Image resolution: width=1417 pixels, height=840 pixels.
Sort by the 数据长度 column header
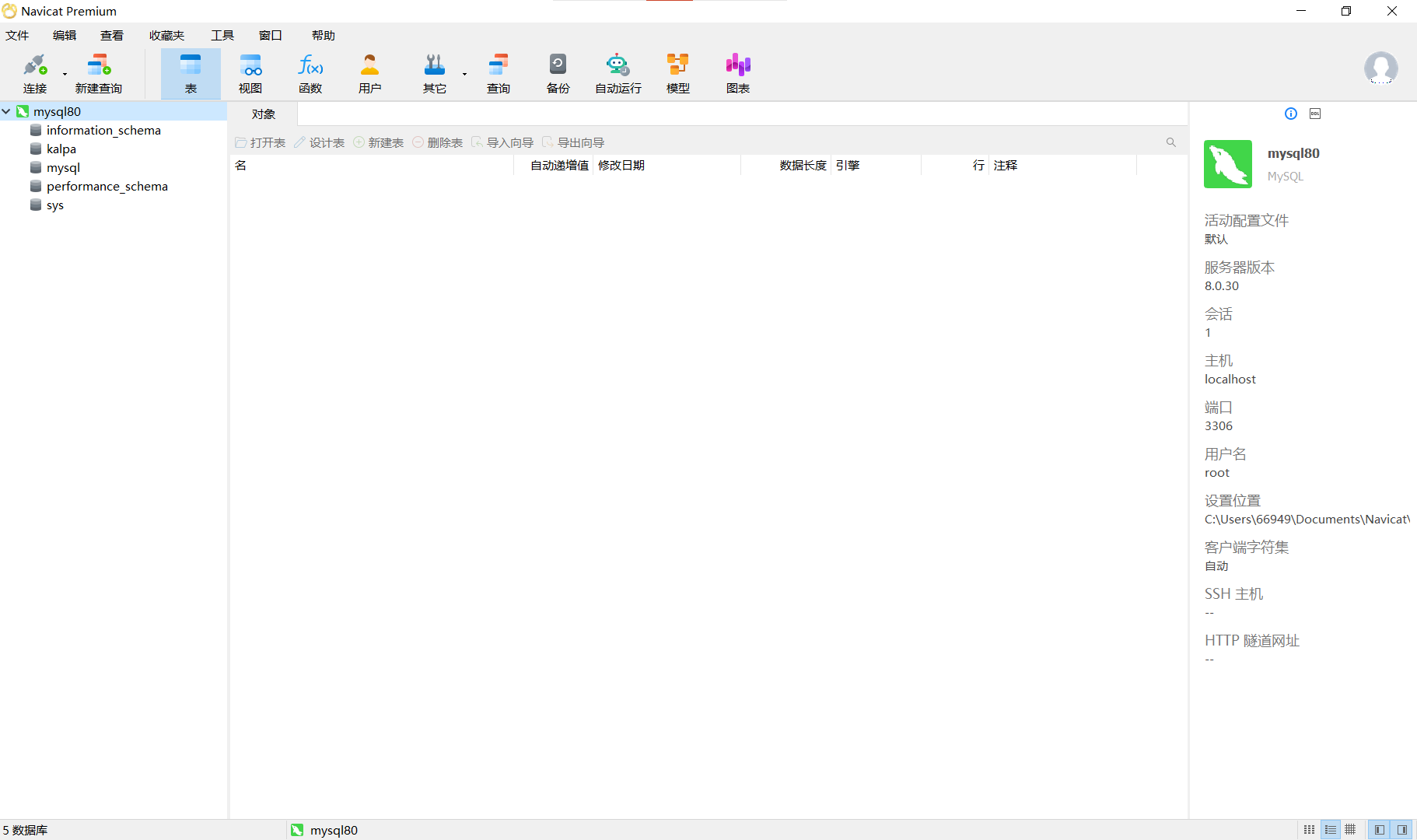[x=786, y=165]
